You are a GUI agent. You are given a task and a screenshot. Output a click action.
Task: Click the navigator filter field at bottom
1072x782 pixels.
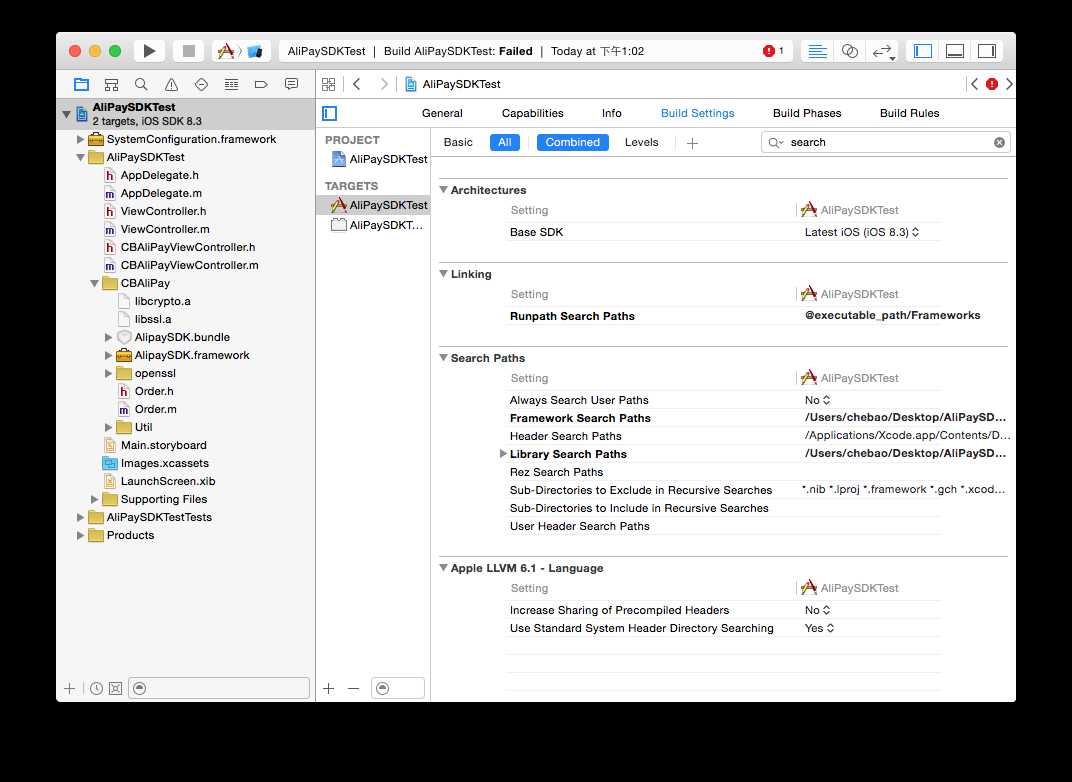[219, 688]
